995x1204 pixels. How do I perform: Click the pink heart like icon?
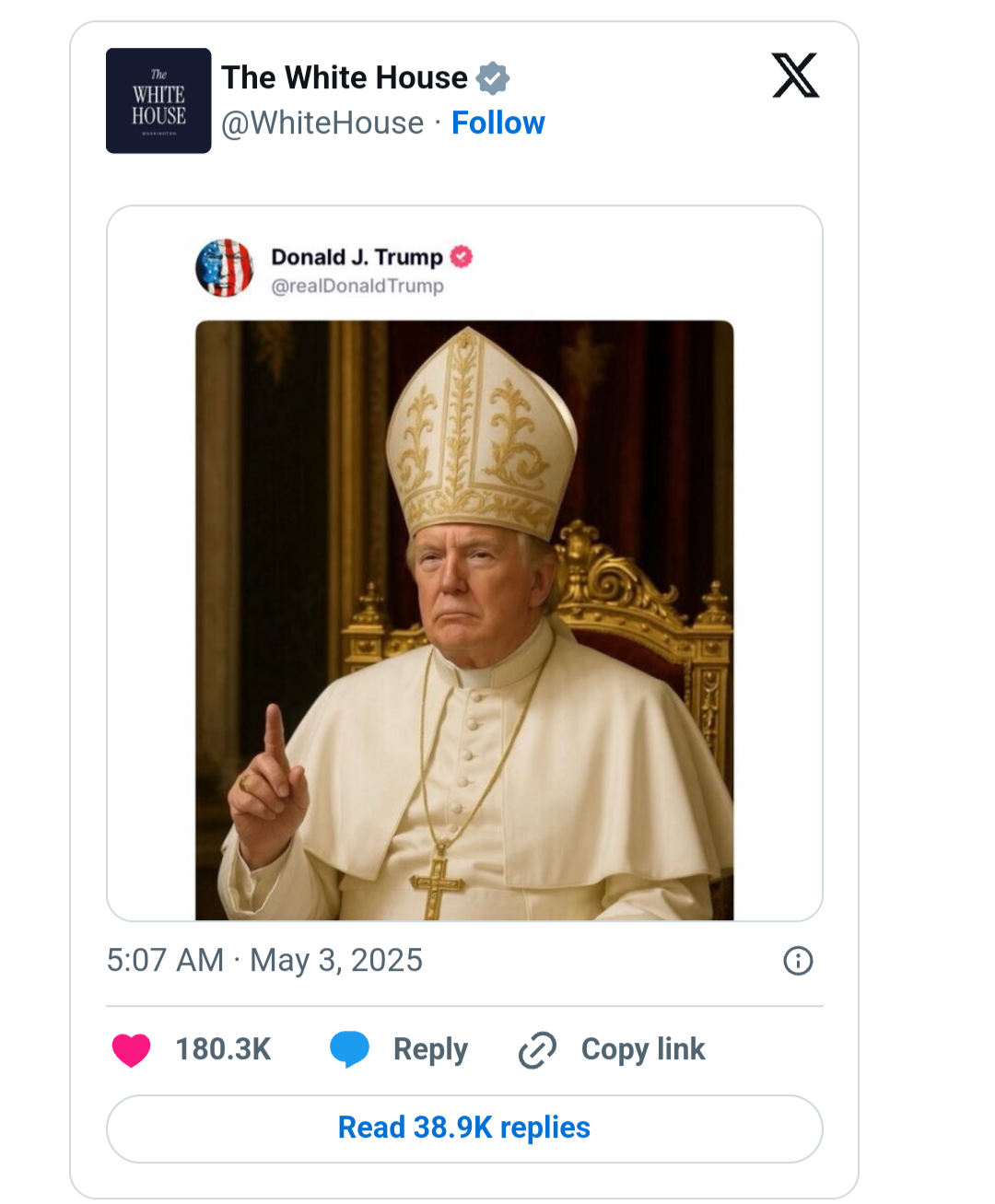(131, 1049)
